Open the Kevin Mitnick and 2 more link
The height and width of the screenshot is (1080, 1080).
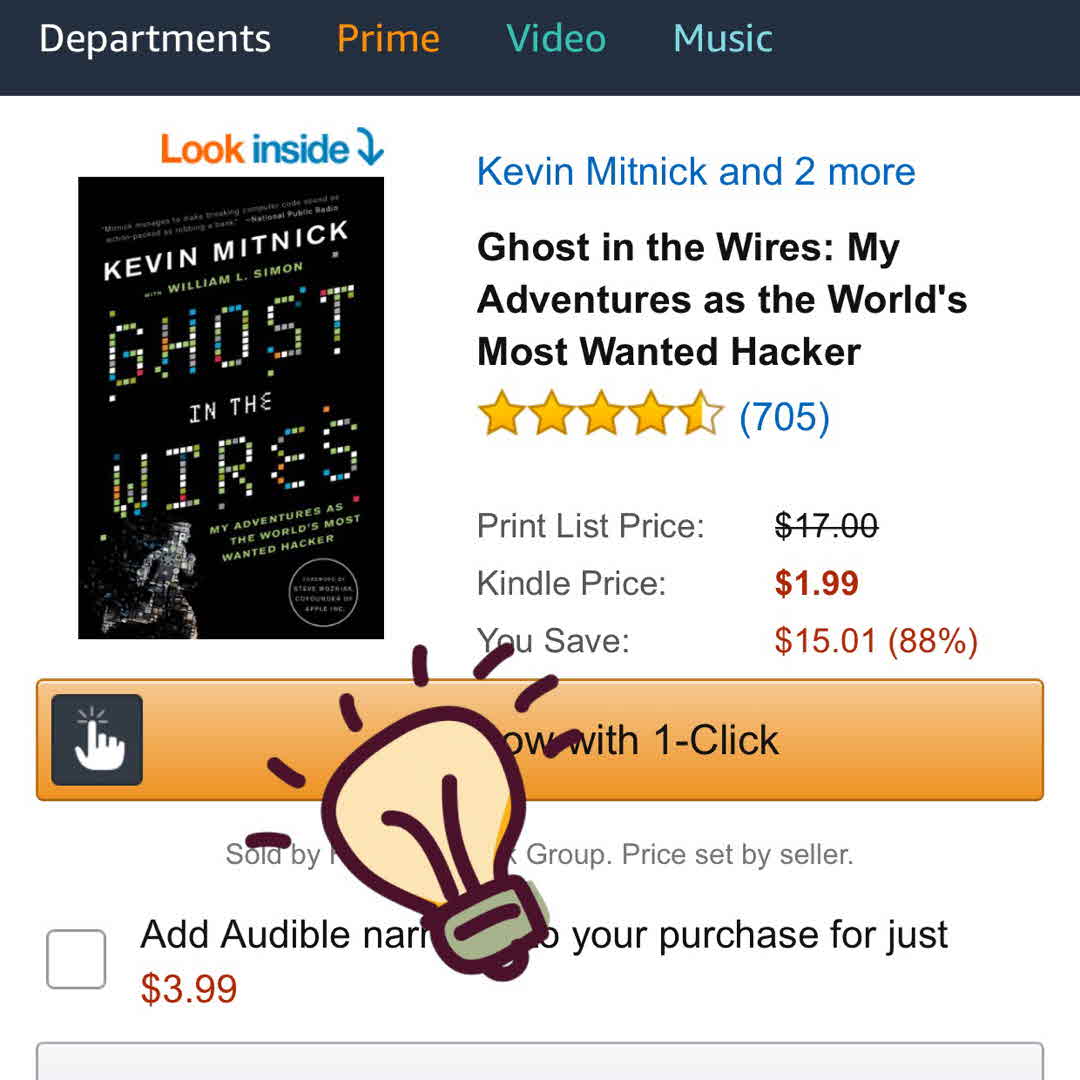[x=696, y=172]
